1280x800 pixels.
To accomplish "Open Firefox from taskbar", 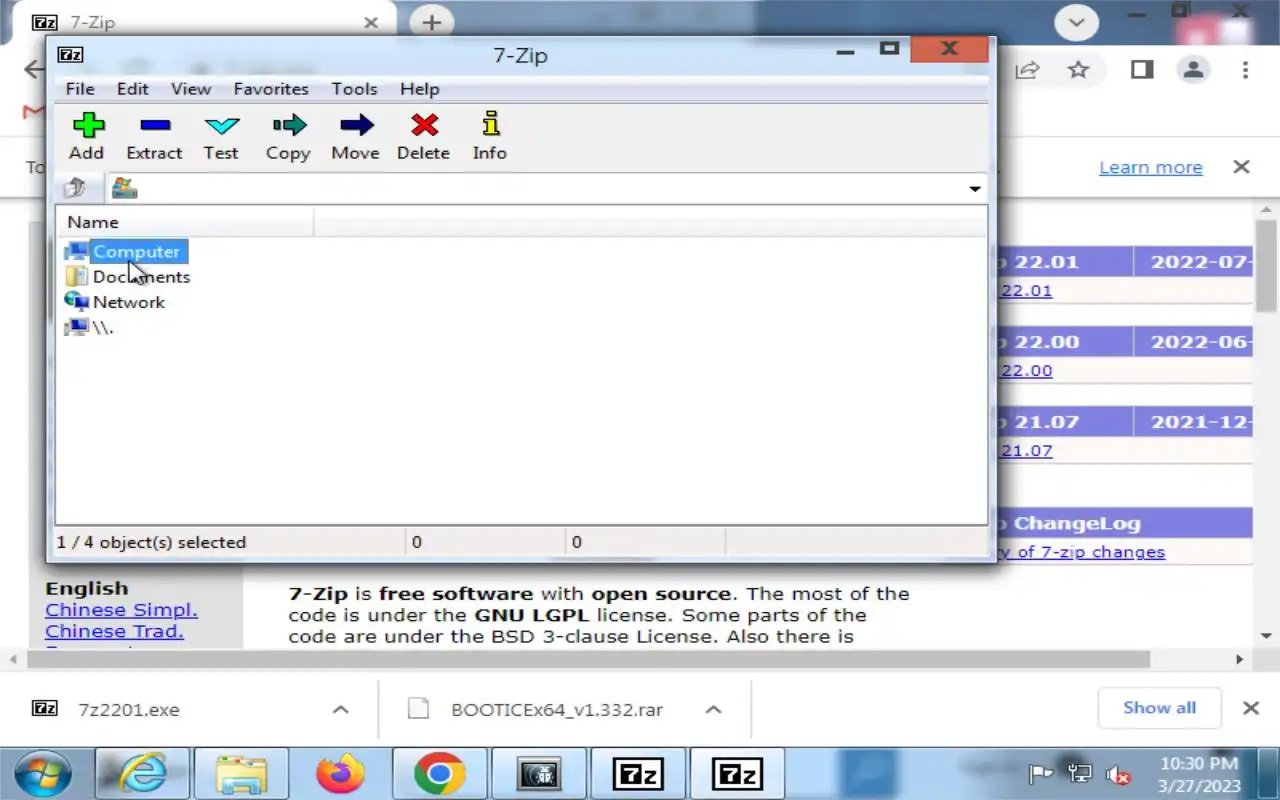I will 340,773.
